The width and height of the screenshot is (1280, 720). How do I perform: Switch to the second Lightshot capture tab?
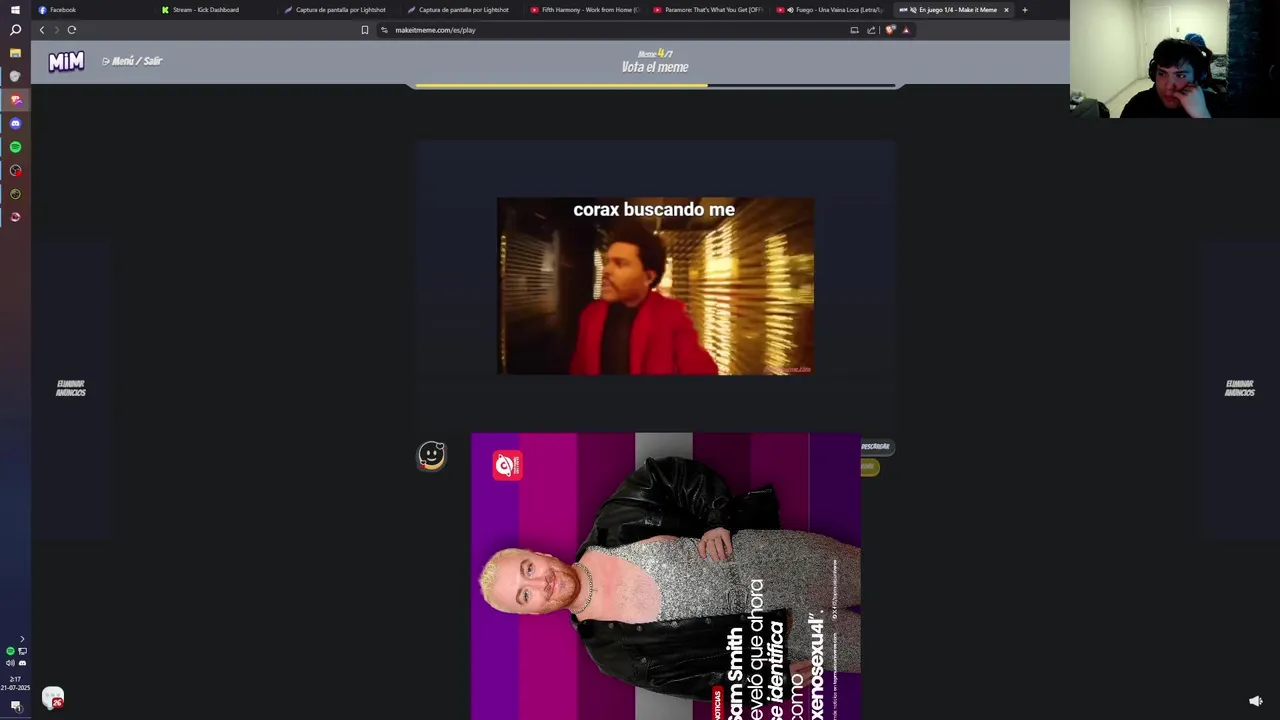(x=462, y=10)
